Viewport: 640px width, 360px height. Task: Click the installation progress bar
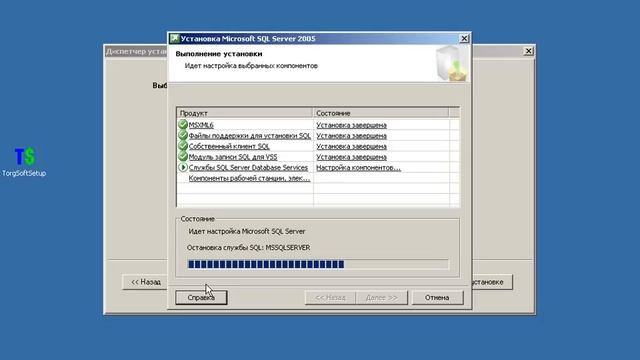(x=318, y=264)
